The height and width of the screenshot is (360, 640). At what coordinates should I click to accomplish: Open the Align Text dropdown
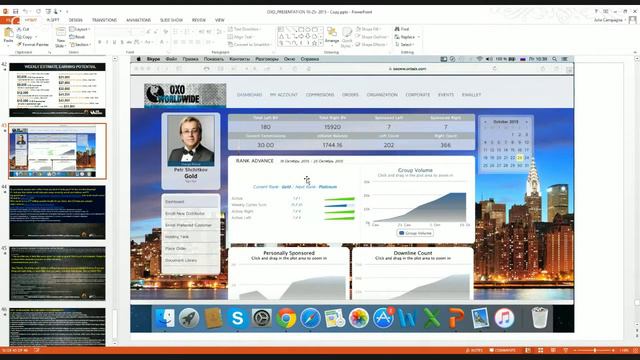[241, 37]
